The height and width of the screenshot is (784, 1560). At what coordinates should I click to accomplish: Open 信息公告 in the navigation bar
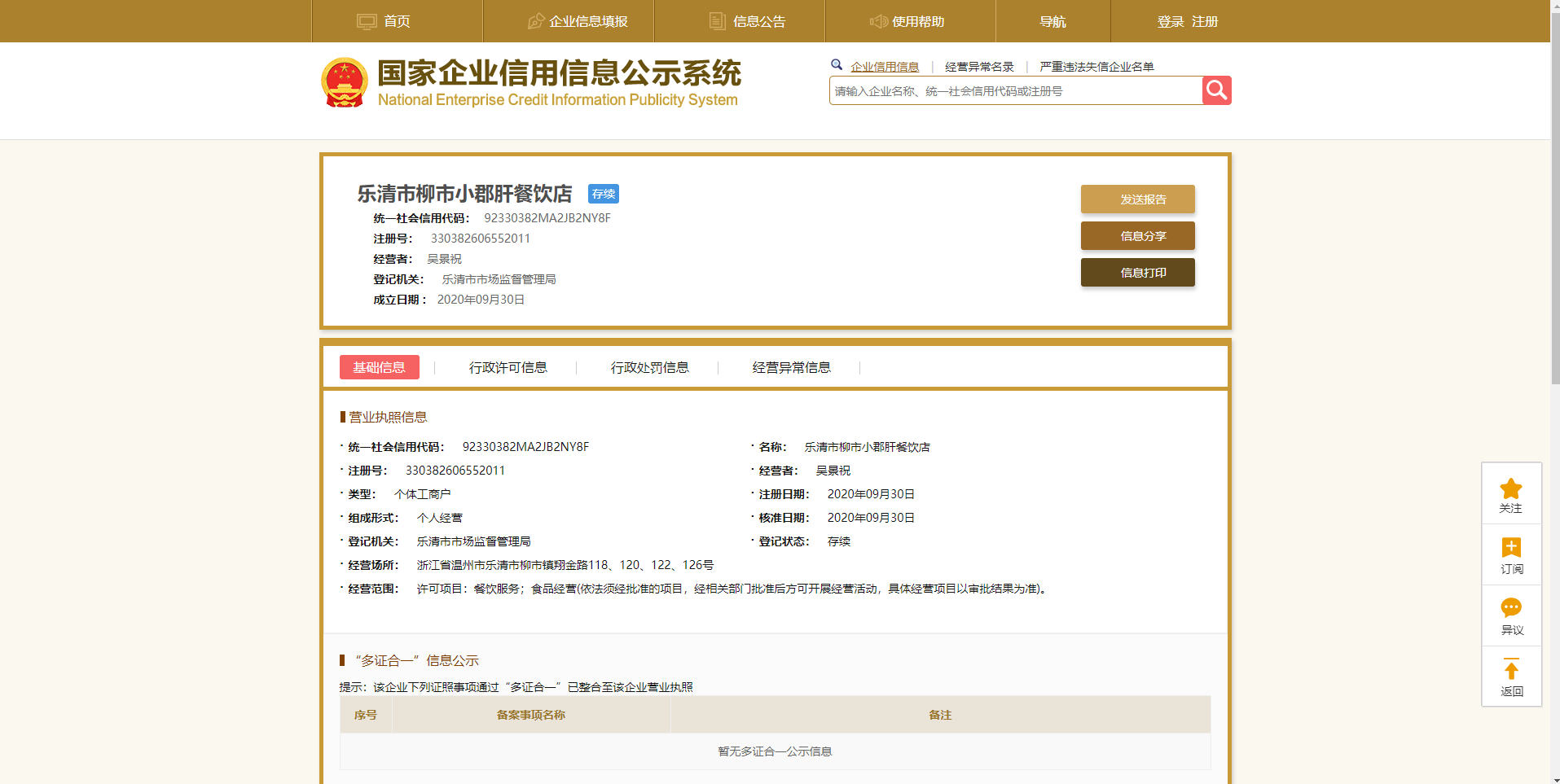(759, 21)
